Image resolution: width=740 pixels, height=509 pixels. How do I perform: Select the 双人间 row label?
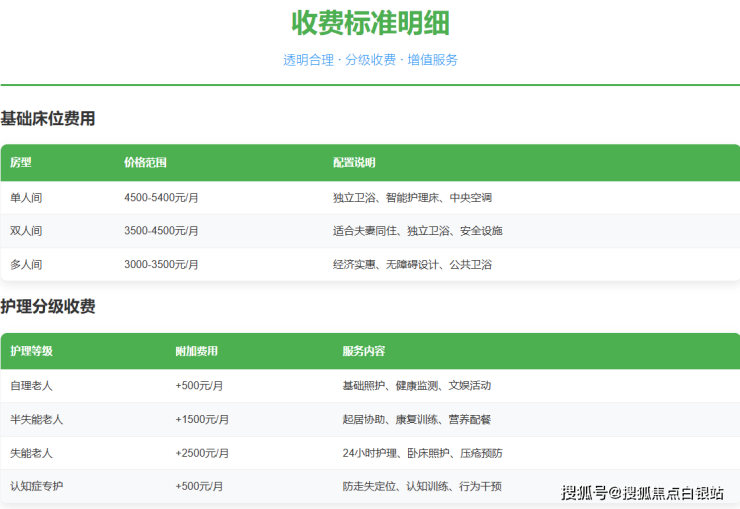pyautogui.click(x=26, y=231)
